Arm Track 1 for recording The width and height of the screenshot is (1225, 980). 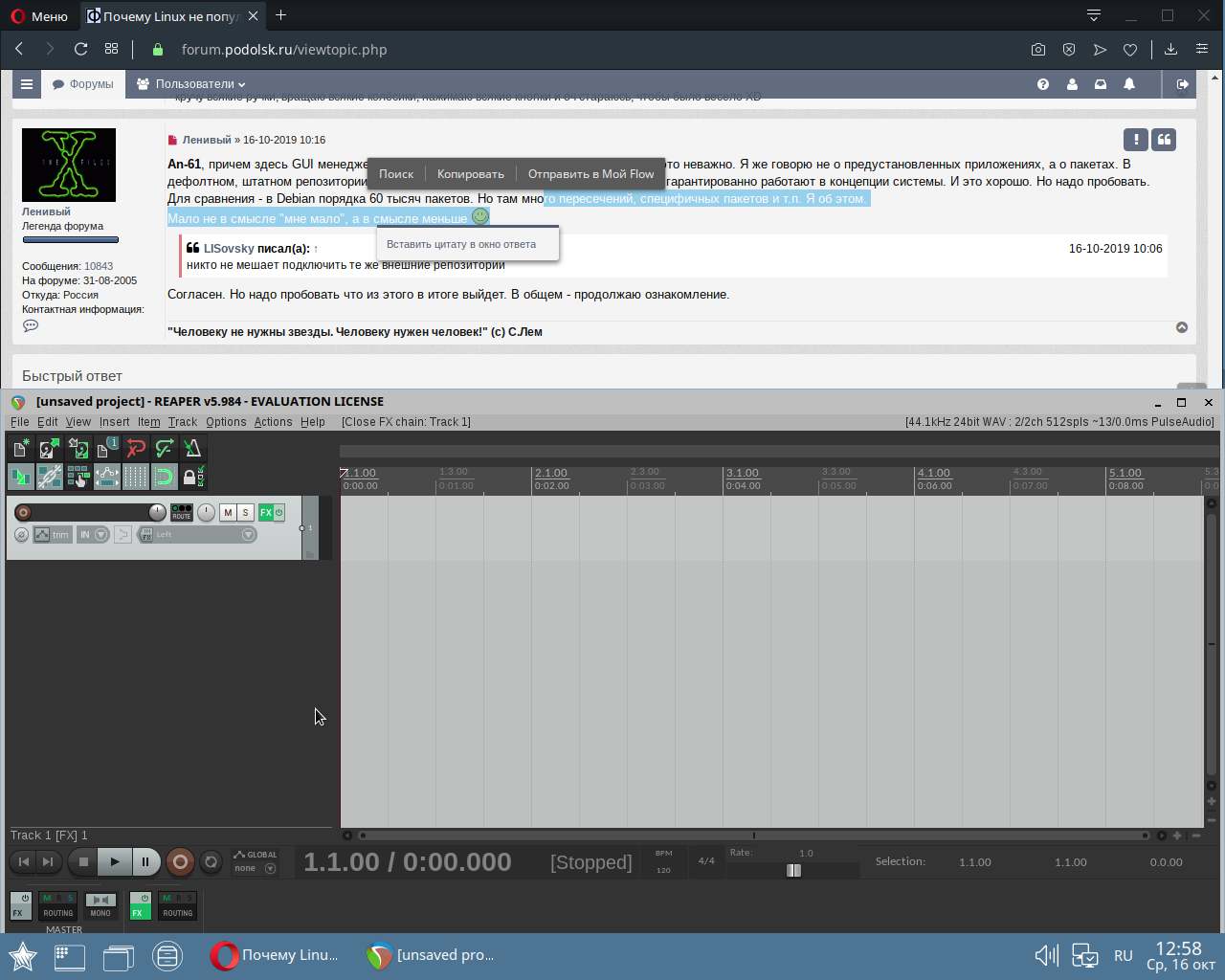point(24,513)
